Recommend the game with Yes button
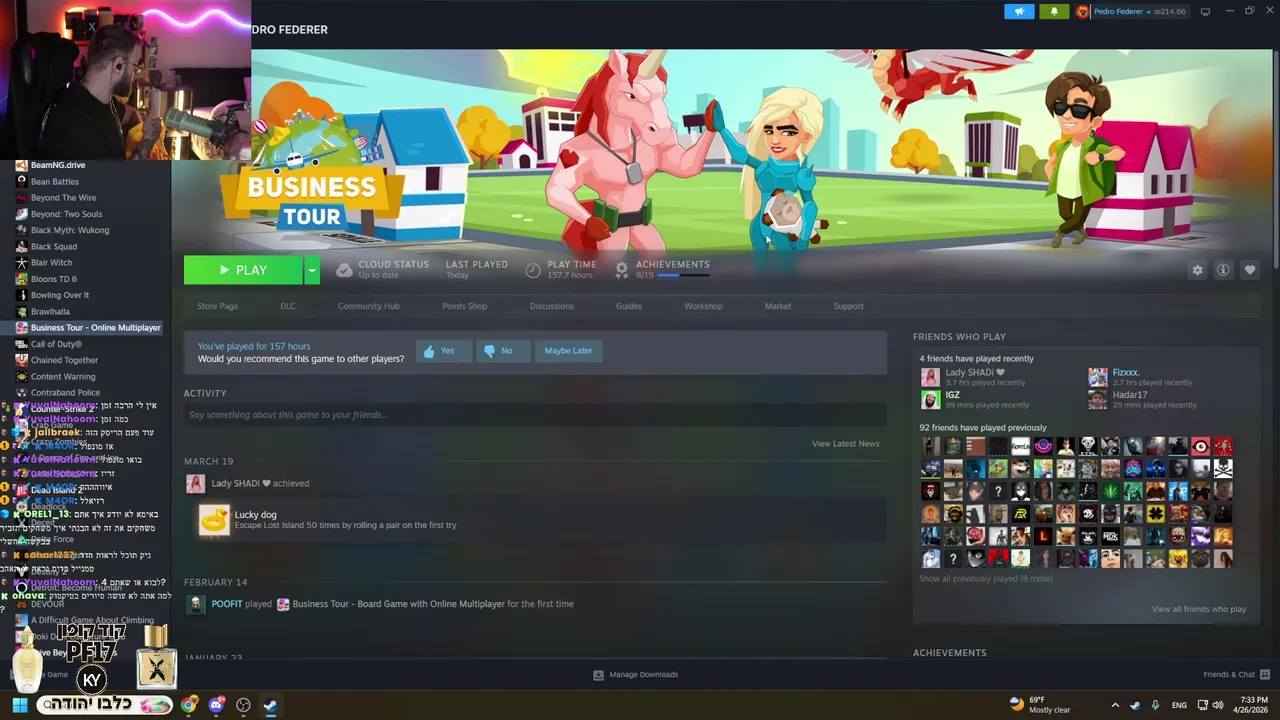The height and width of the screenshot is (720, 1280). point(443,351)
